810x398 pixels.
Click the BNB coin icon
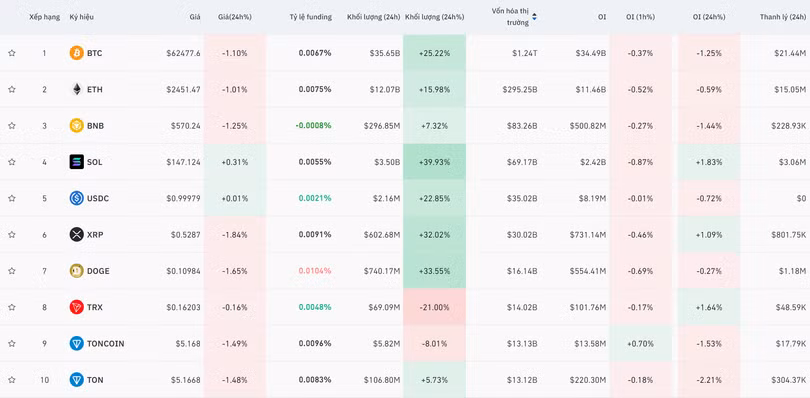pyautogui.click(x=76, y=126)
